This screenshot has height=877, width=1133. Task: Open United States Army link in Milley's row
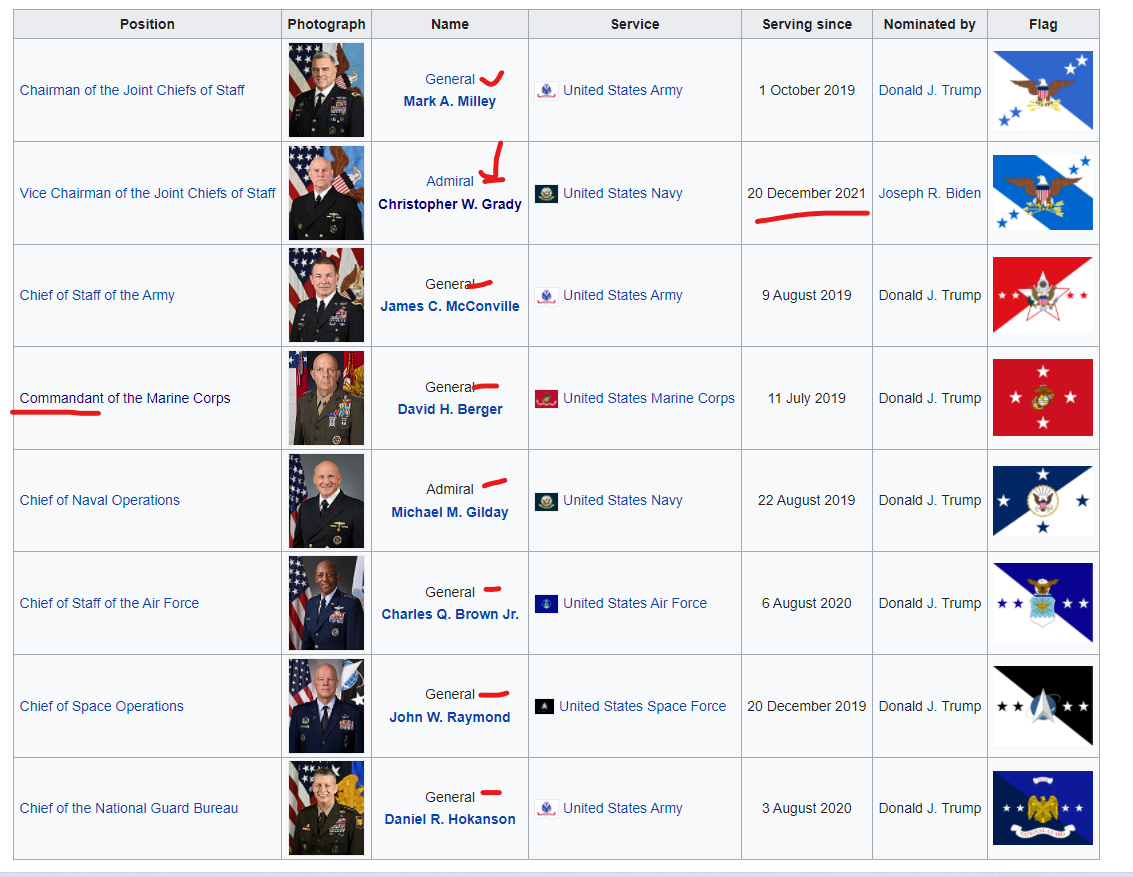pyautogui.click(x=623, y=90)
